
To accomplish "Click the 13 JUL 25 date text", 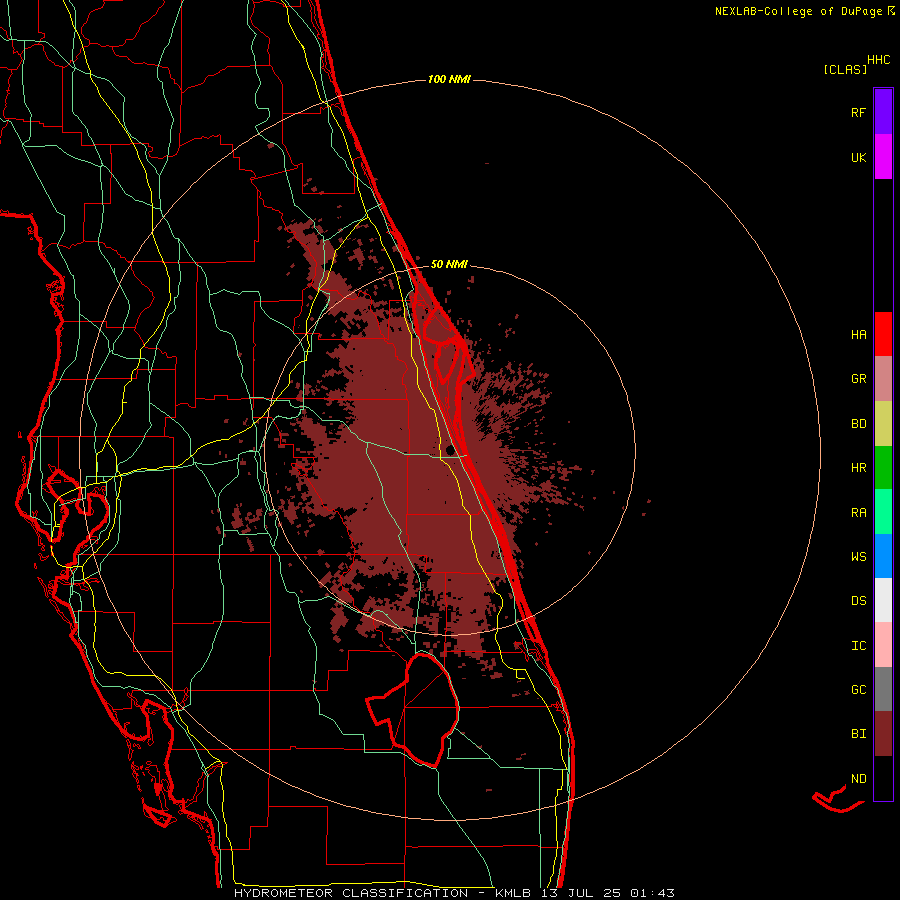I will (582, 893).
